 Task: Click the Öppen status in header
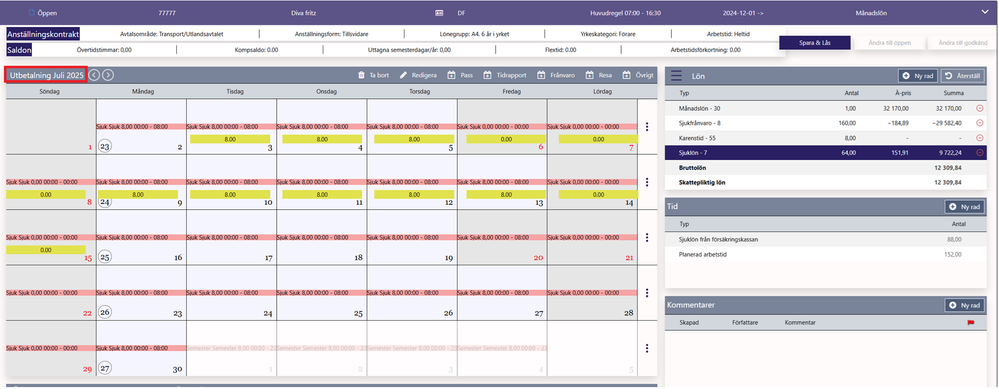pyautogui.click(x=48, y=12)
